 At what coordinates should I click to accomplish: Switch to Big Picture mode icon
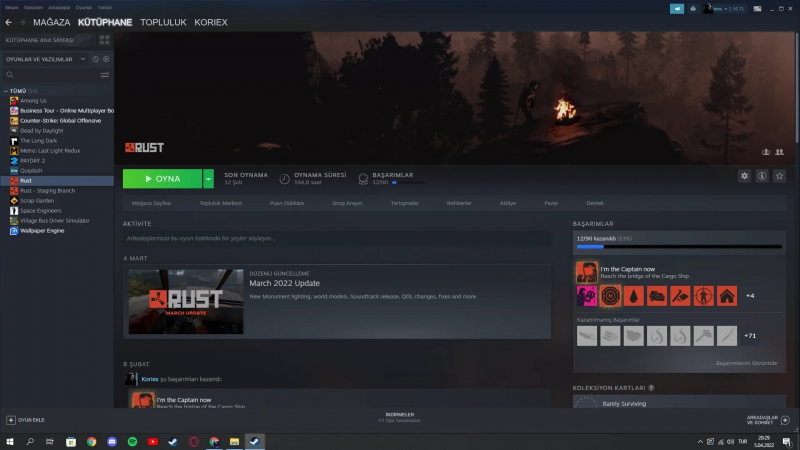click(757, 9)
